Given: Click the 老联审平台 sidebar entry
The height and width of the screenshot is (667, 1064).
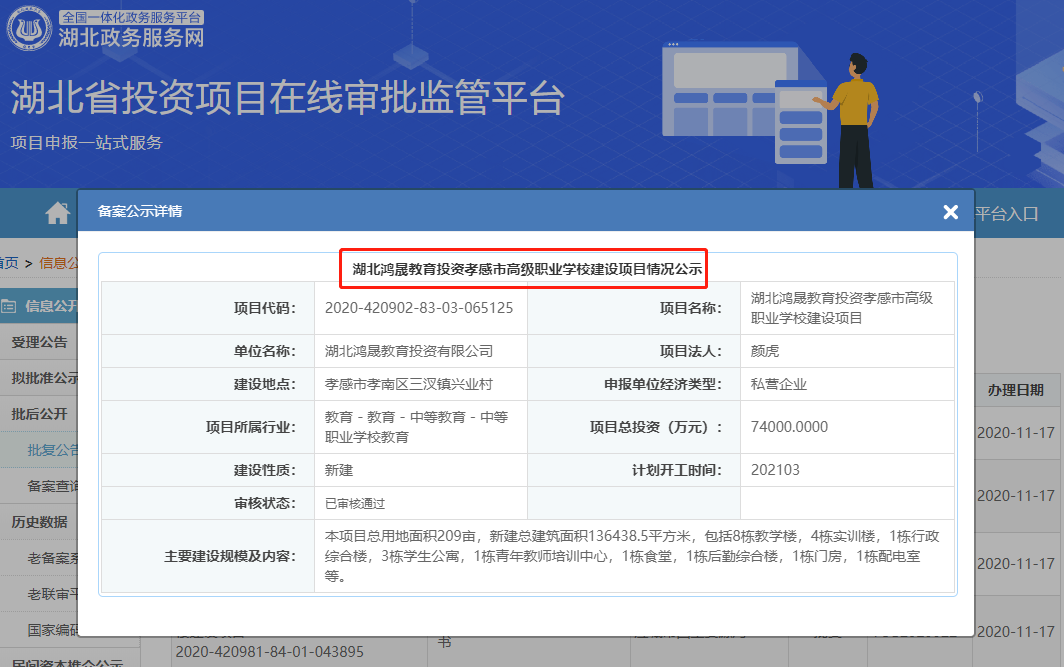Looking at the screenshot, I should pos(52,594).
